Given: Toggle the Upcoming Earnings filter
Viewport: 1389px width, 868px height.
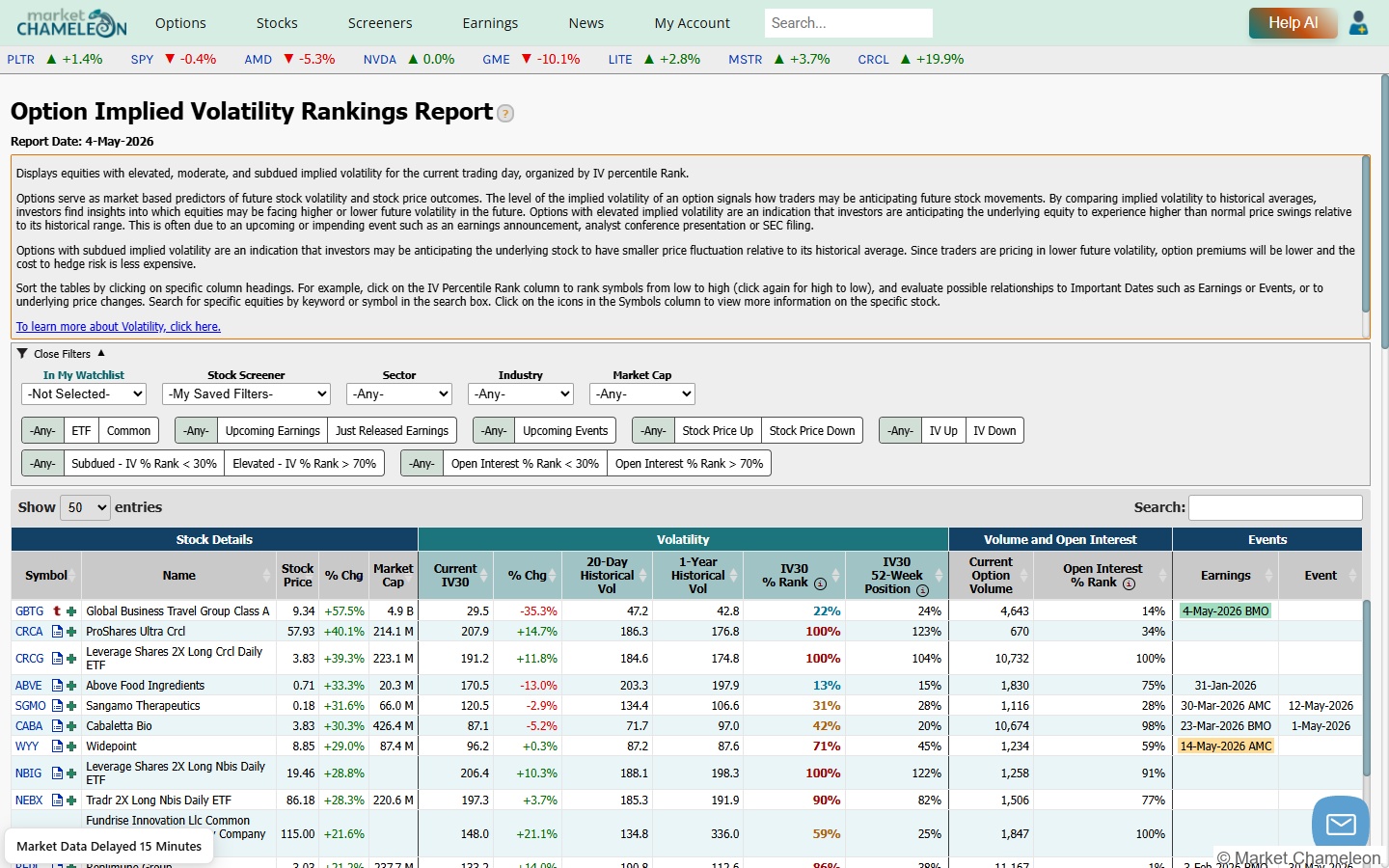Looking at the screenshot, I should click(272, 431).
